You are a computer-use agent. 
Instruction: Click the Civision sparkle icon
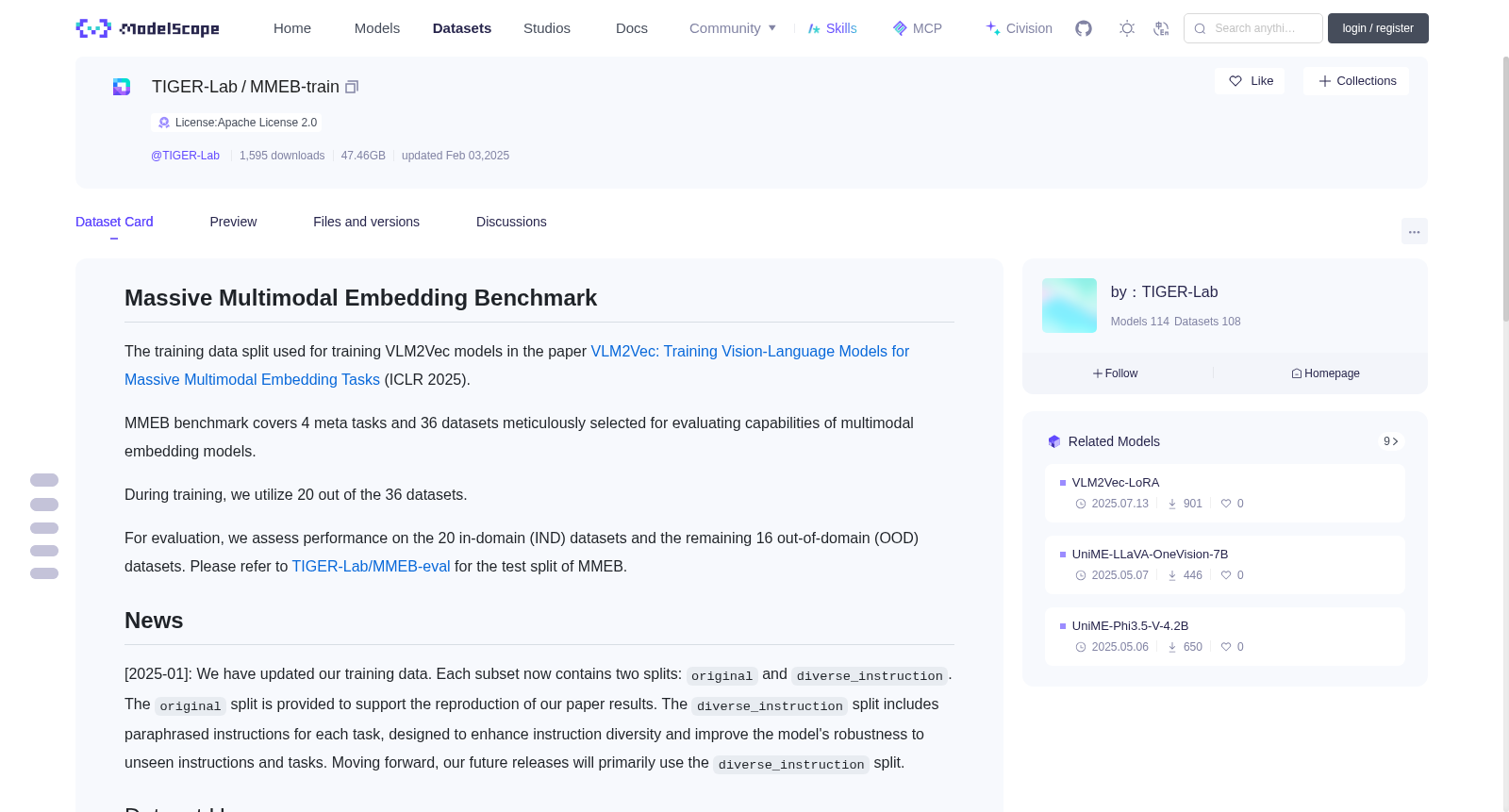993,28
